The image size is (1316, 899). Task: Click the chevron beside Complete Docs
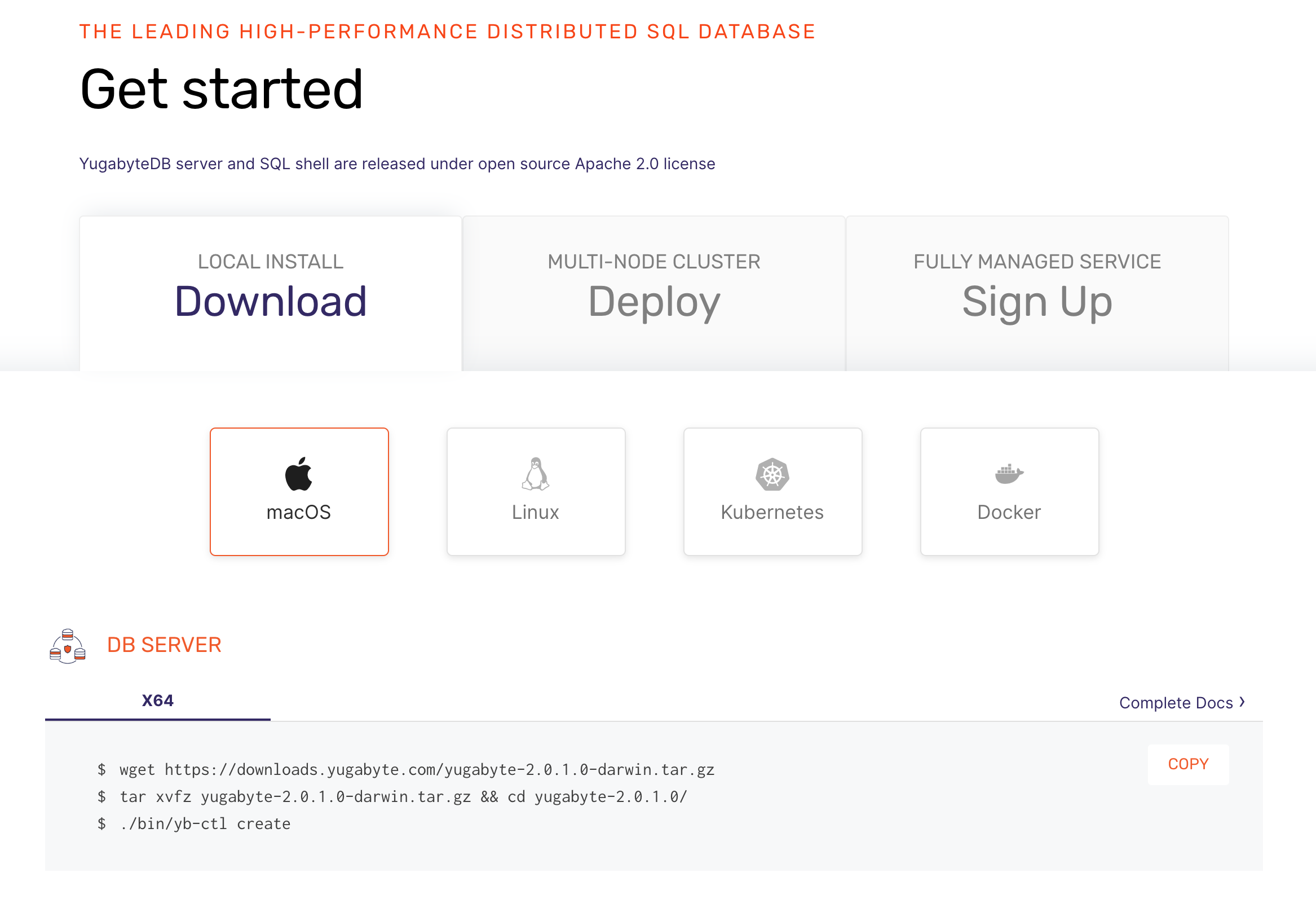[x=1242, y=702]
